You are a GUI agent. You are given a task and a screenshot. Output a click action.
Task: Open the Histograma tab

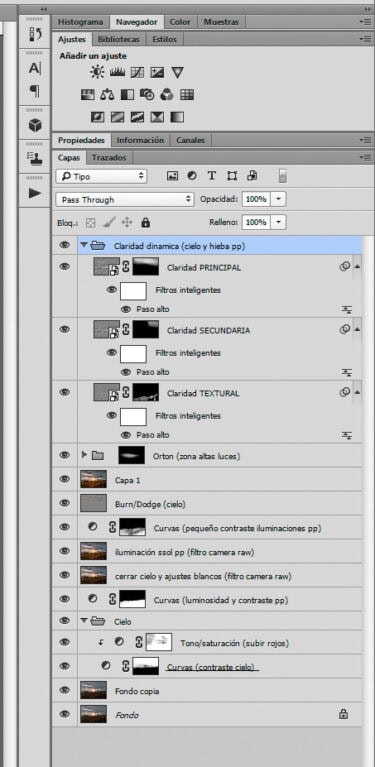81,22
